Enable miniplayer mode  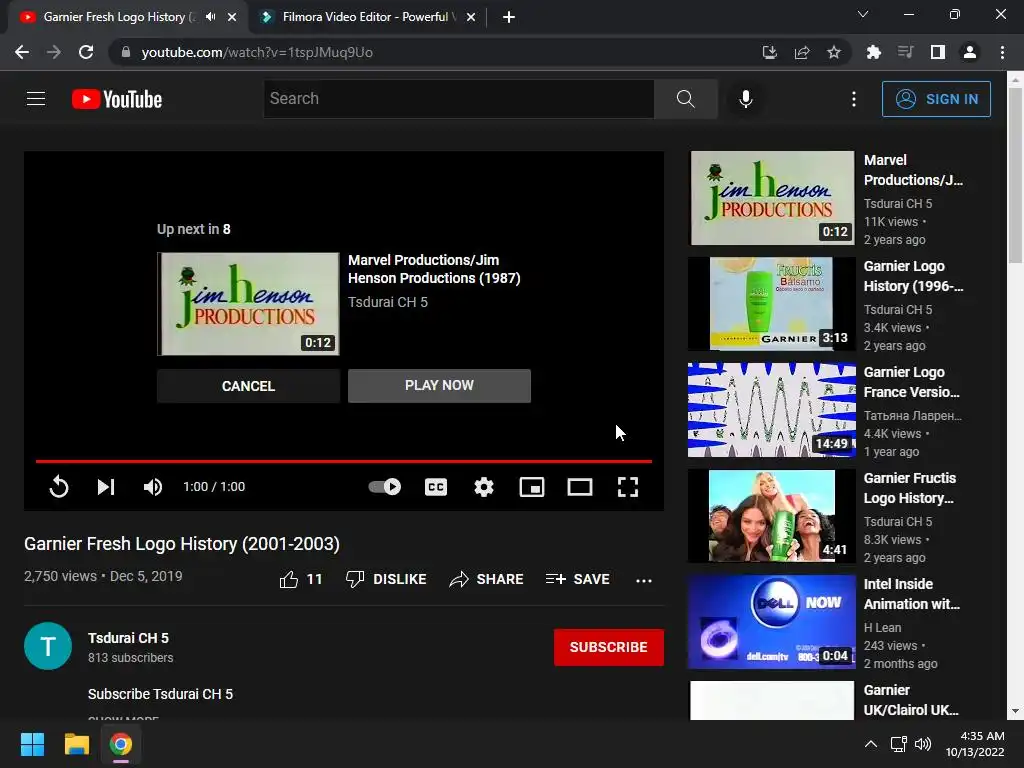coord(532,487)
